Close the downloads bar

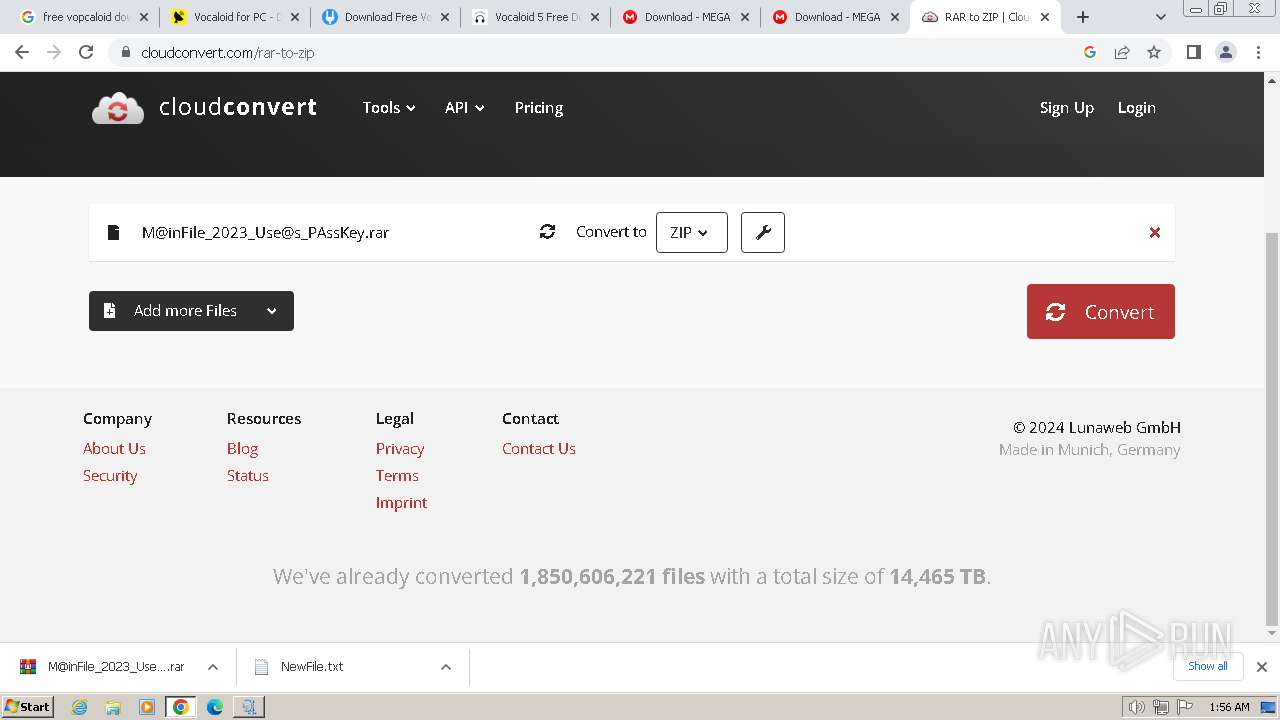(x=1262, y=666)
